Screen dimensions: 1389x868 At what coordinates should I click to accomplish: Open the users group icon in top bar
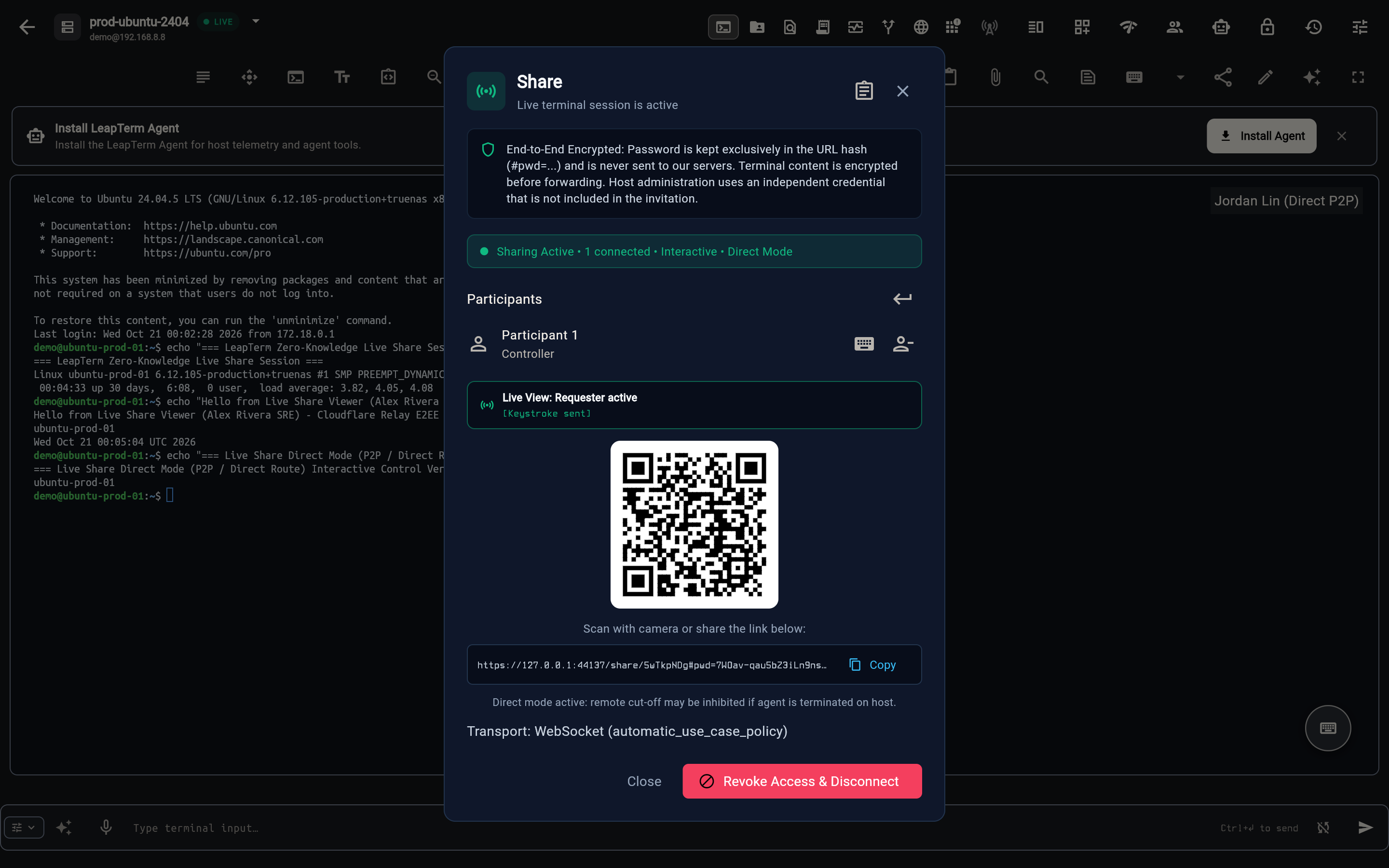(1175, 27)
